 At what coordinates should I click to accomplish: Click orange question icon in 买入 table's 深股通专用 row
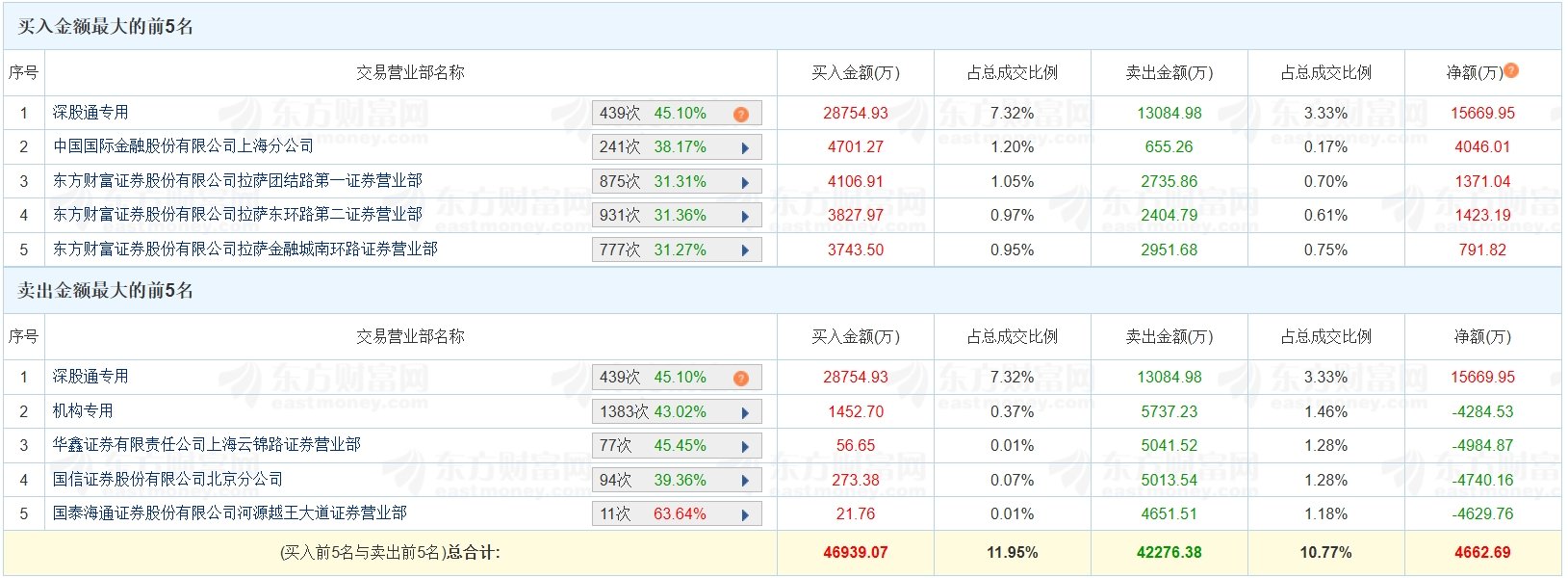pos(741,114)
